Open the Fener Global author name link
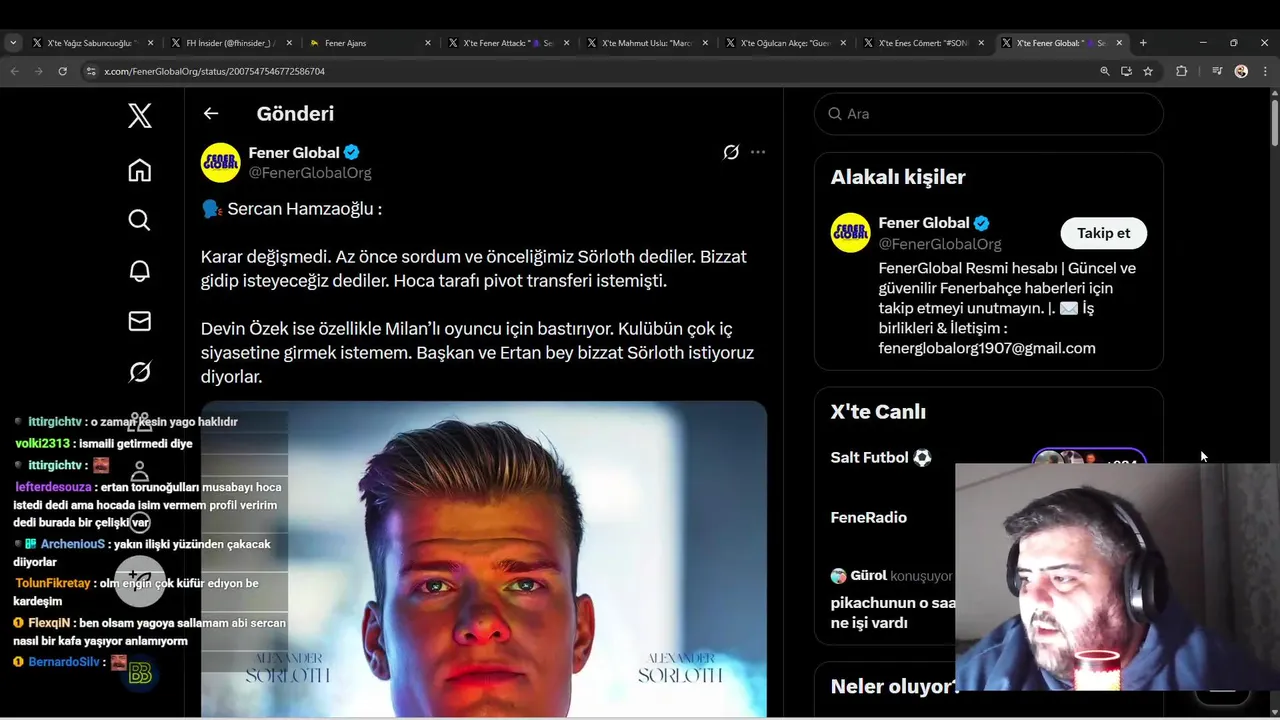1280x720 pixels. [294, 153]
